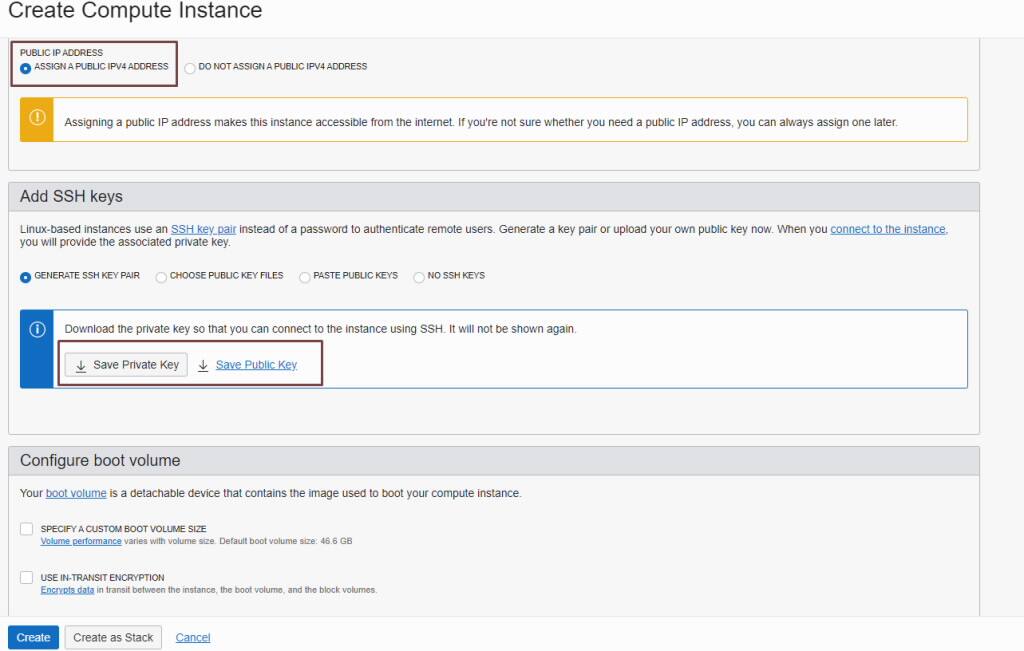Check the "Use in-transit encryption" box

27,578
